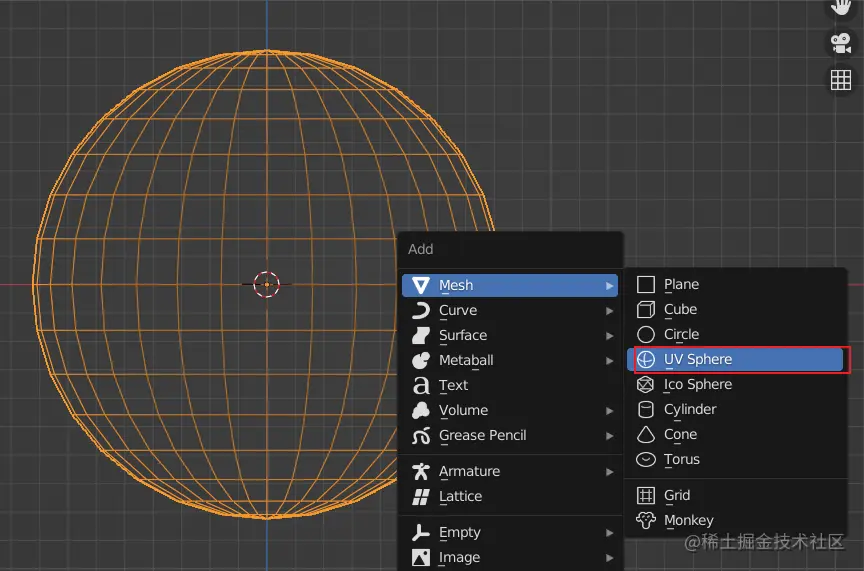The height and width of the screenshot is (571, 864).
Task: Click the Plane square icon
Action: pos(646,284)
